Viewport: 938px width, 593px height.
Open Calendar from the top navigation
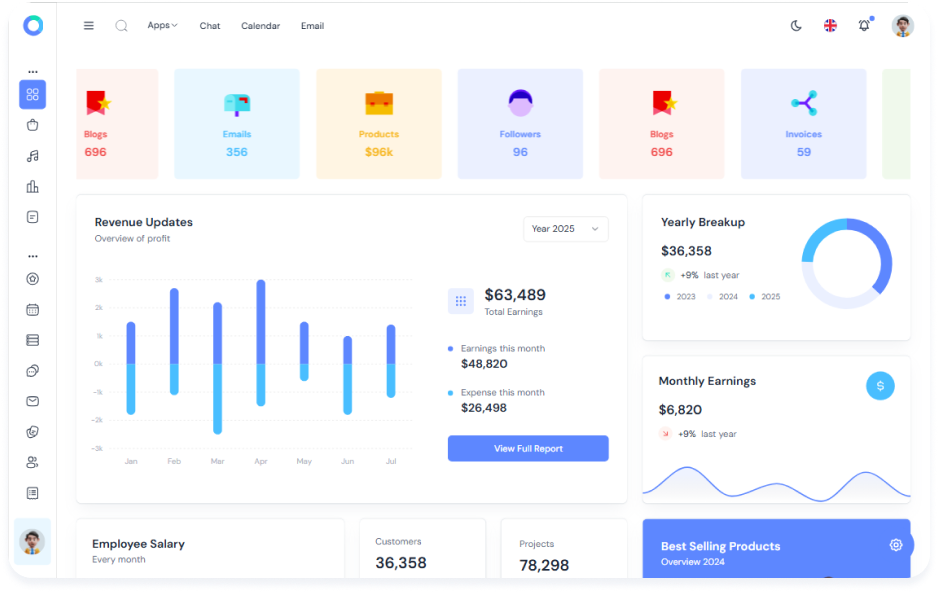coord(260,26)
